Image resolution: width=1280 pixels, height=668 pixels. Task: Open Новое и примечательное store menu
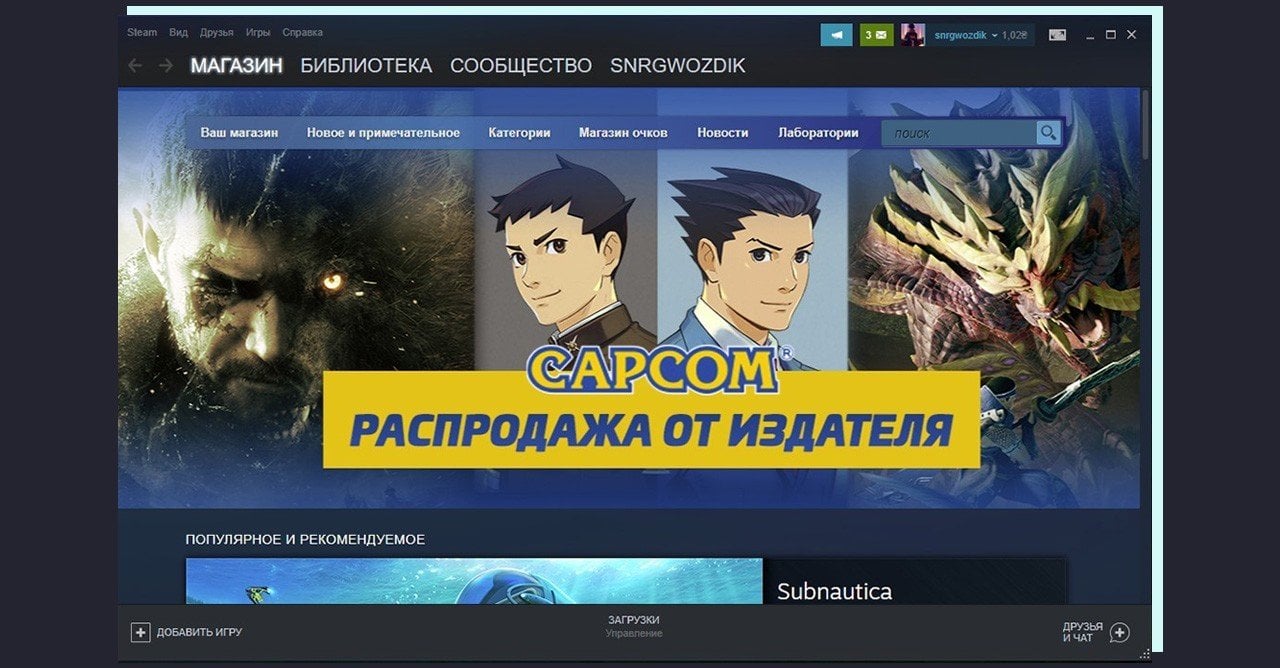click(383, 133)
